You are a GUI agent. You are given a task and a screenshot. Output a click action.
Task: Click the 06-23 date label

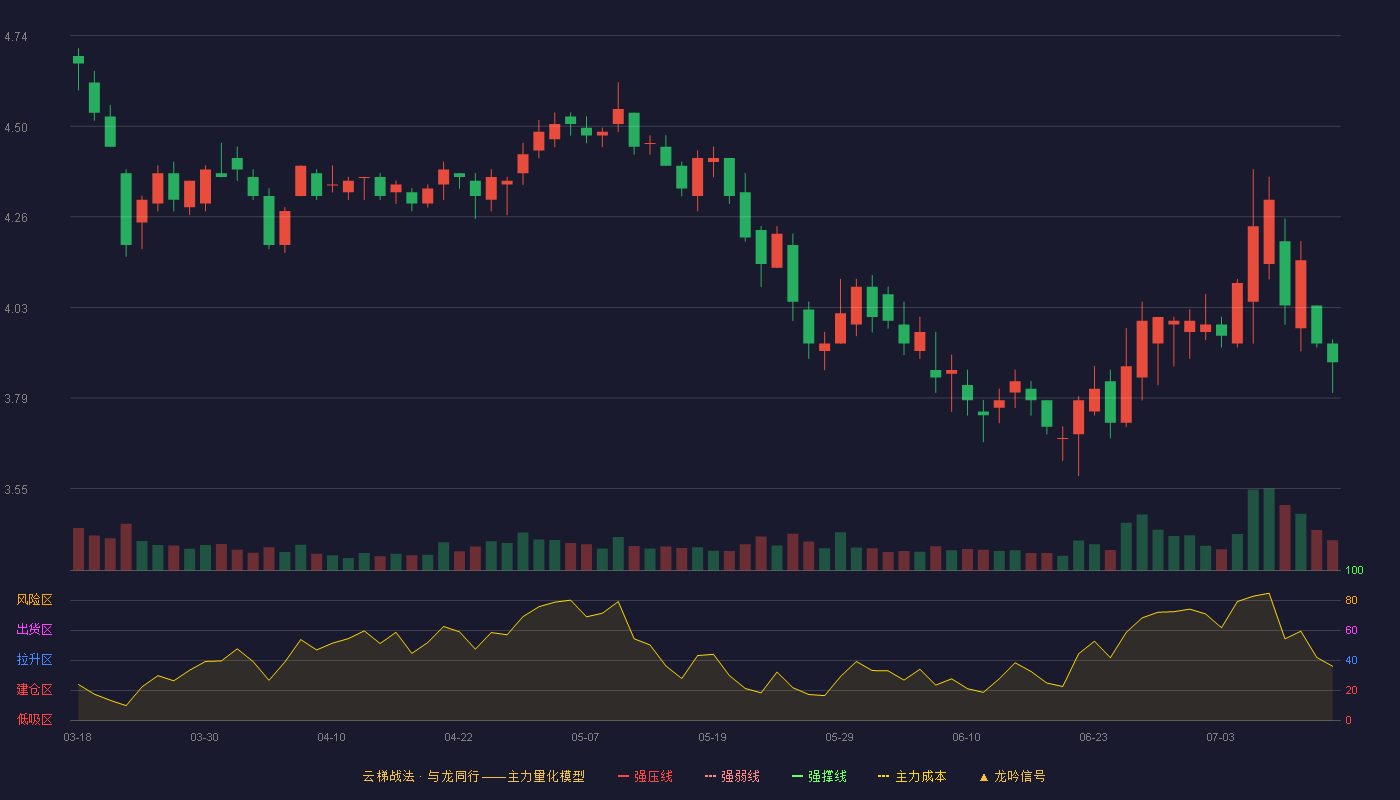point(1093,737)
